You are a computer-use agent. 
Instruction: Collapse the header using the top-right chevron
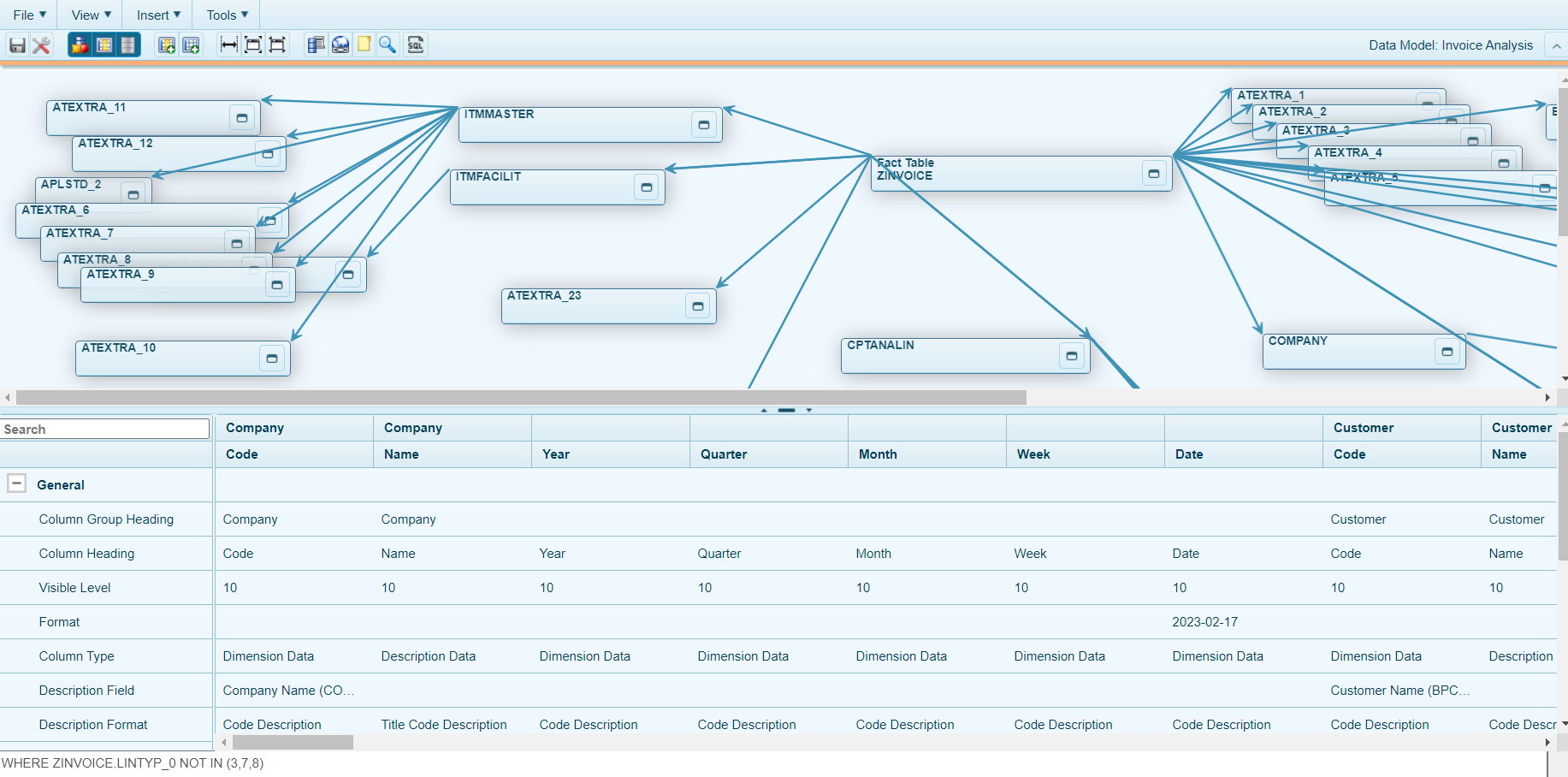pyautogui.click(x=1556, y=46)
